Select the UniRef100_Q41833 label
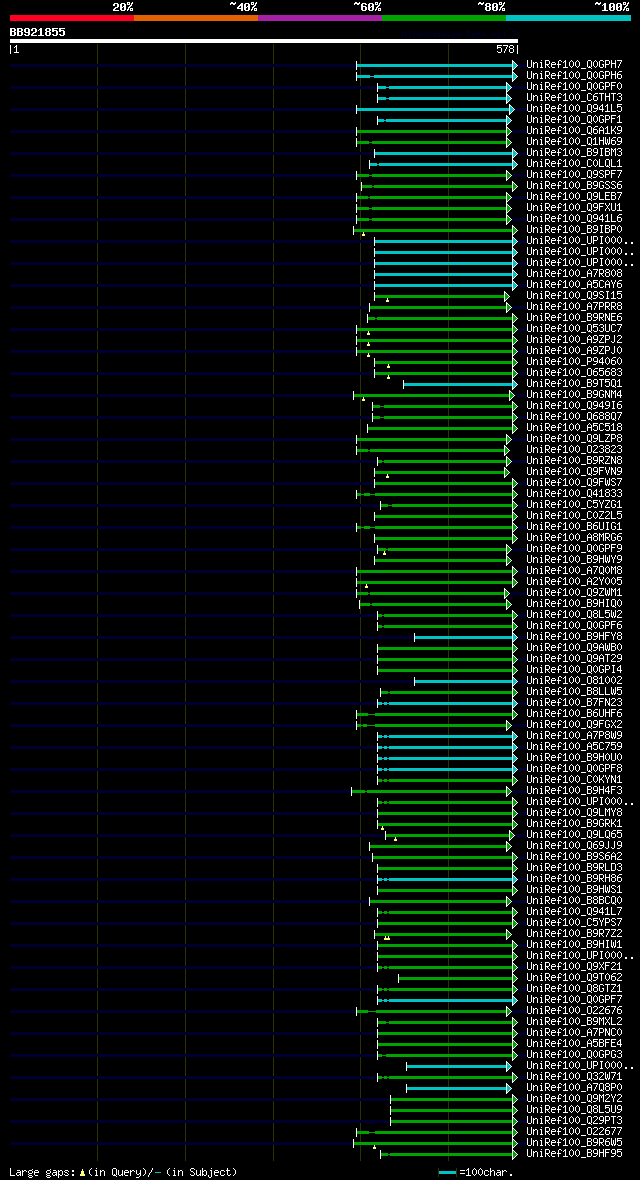The height and width of the screenshot is (1180, 640). (x=574, y=494)
